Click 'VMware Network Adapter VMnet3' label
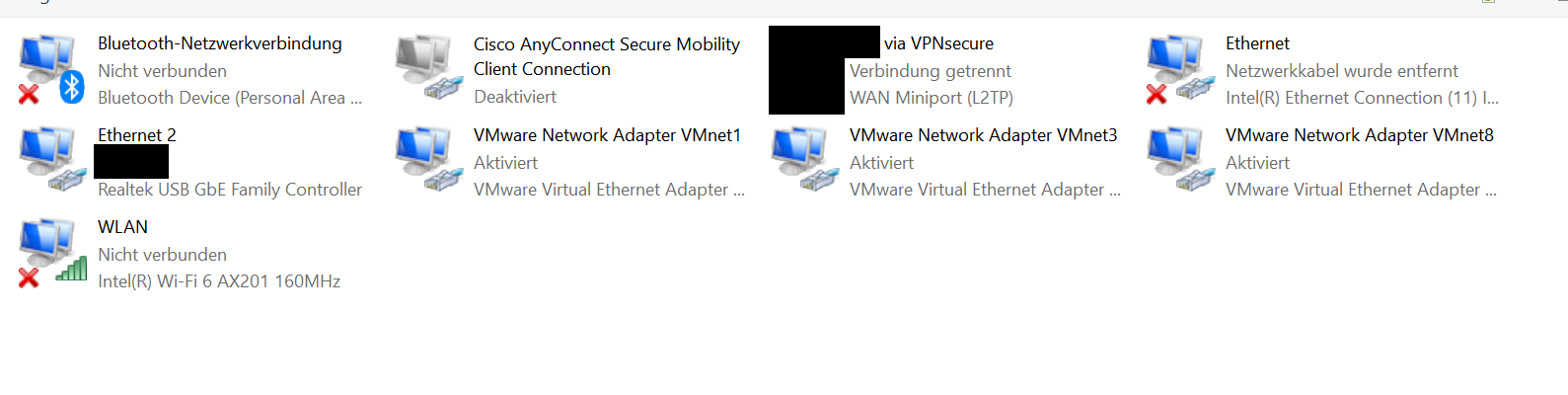Viewport: 1568px width, 395px height. (x=983, y=135)
